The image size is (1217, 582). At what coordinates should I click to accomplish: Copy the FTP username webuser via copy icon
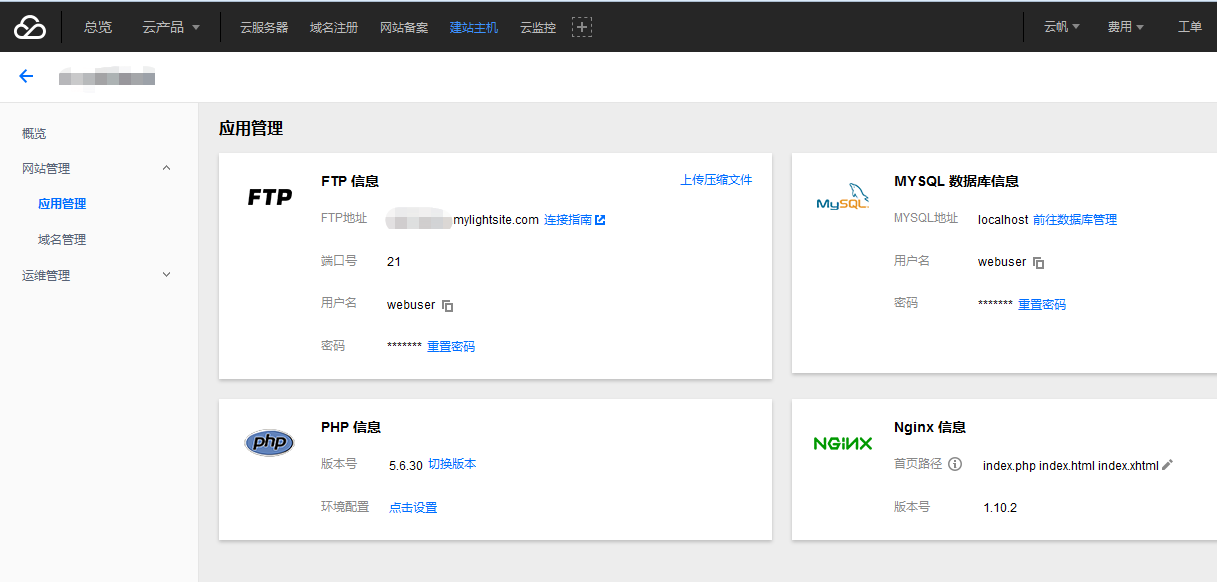(x=448, y=306)
